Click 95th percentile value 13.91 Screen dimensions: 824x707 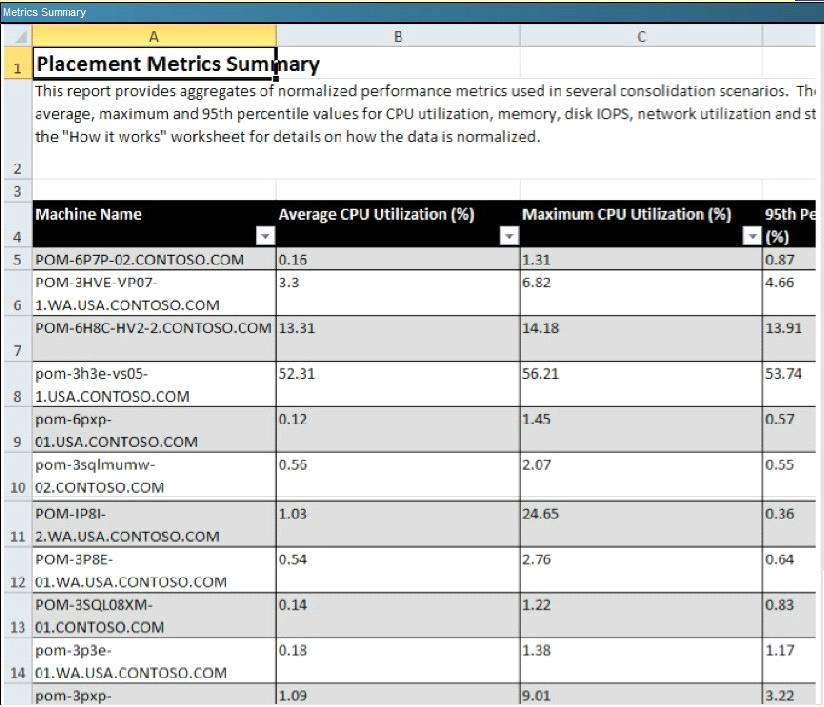pos(784,328)
